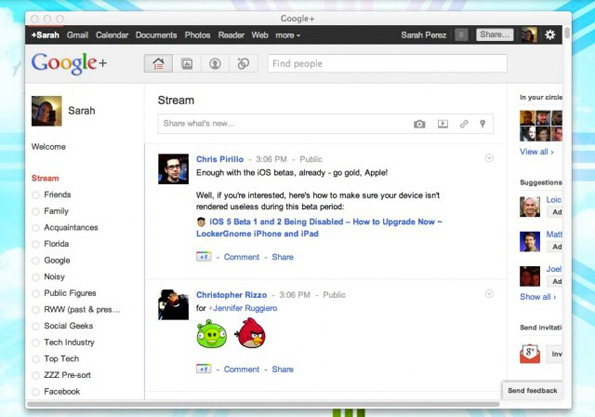Click the top bar profile thumbnail

click(x=529, y=35)
